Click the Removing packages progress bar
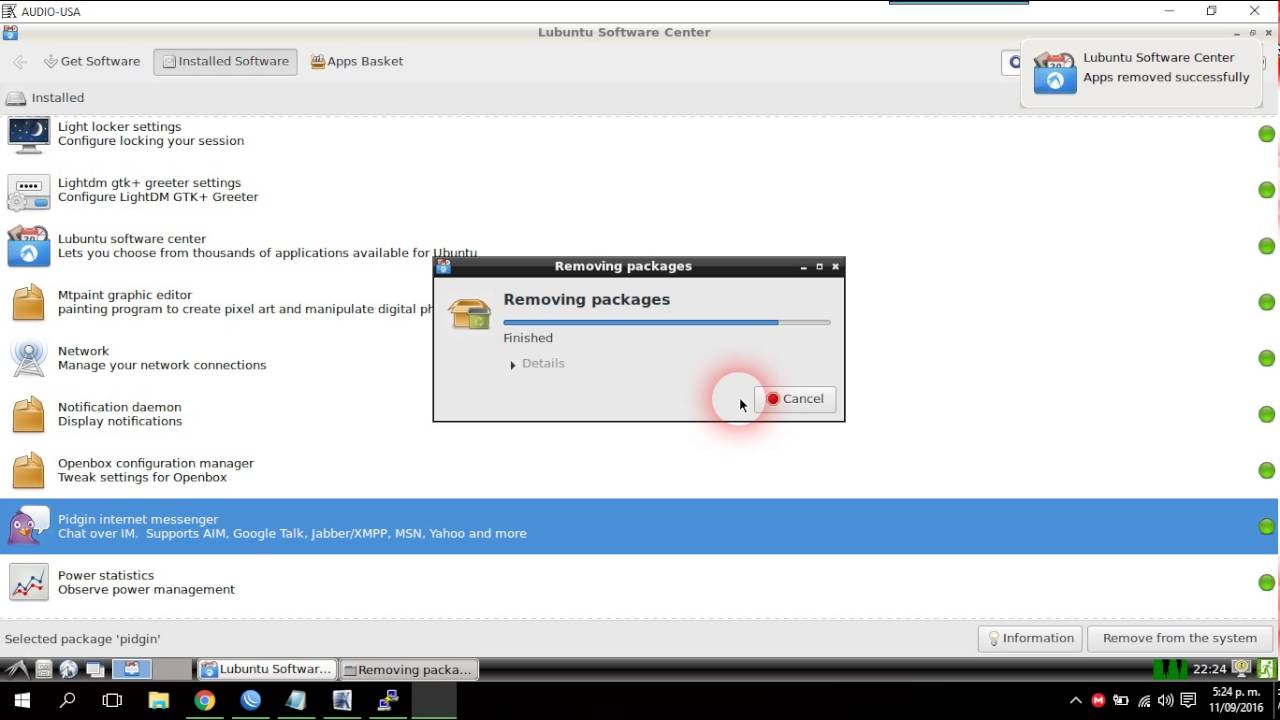Viewport: 1280px width, 720px height. click(x=667, y=323)
